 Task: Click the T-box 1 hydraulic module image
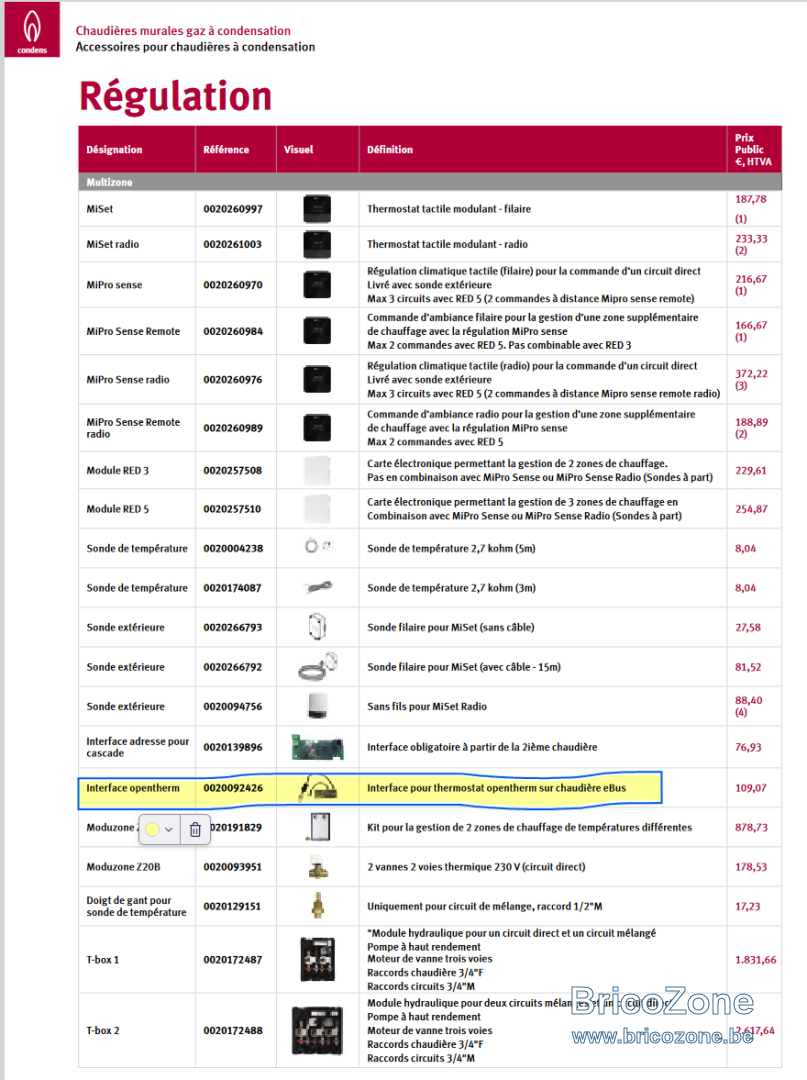[317, 959]
